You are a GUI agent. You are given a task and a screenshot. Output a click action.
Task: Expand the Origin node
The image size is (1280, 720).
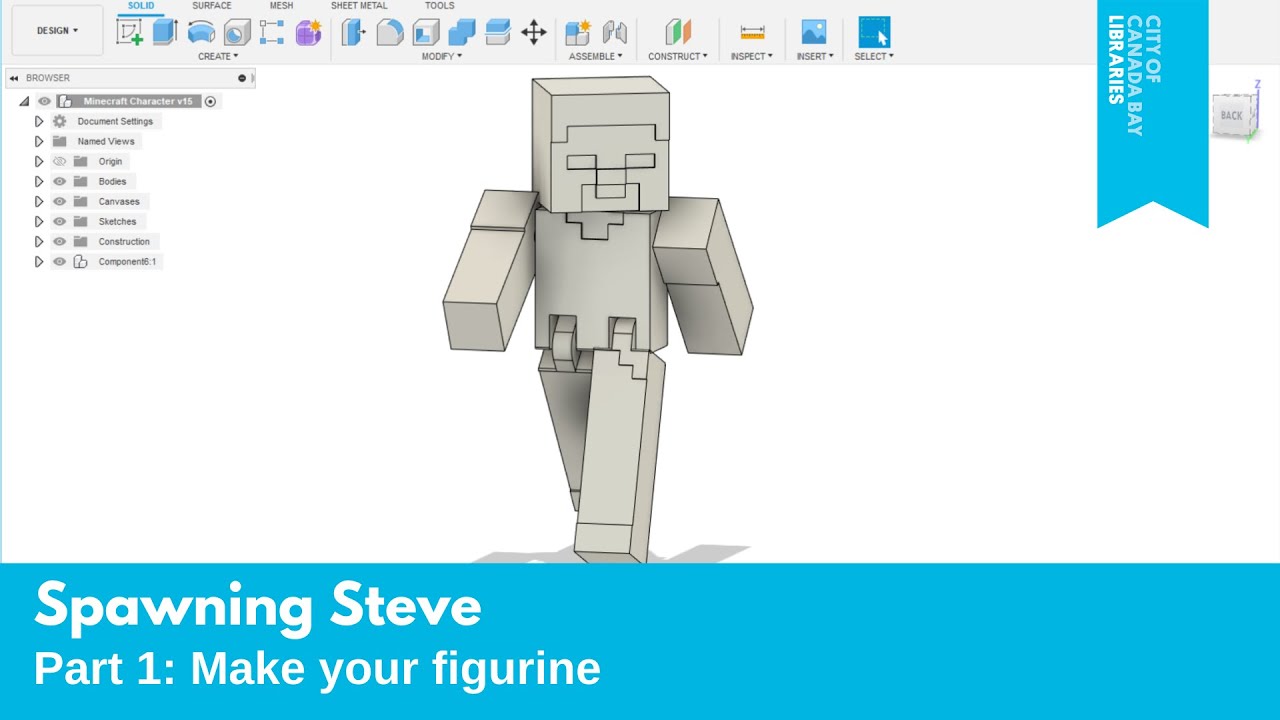pyautogui.click(x=39, y=161)
